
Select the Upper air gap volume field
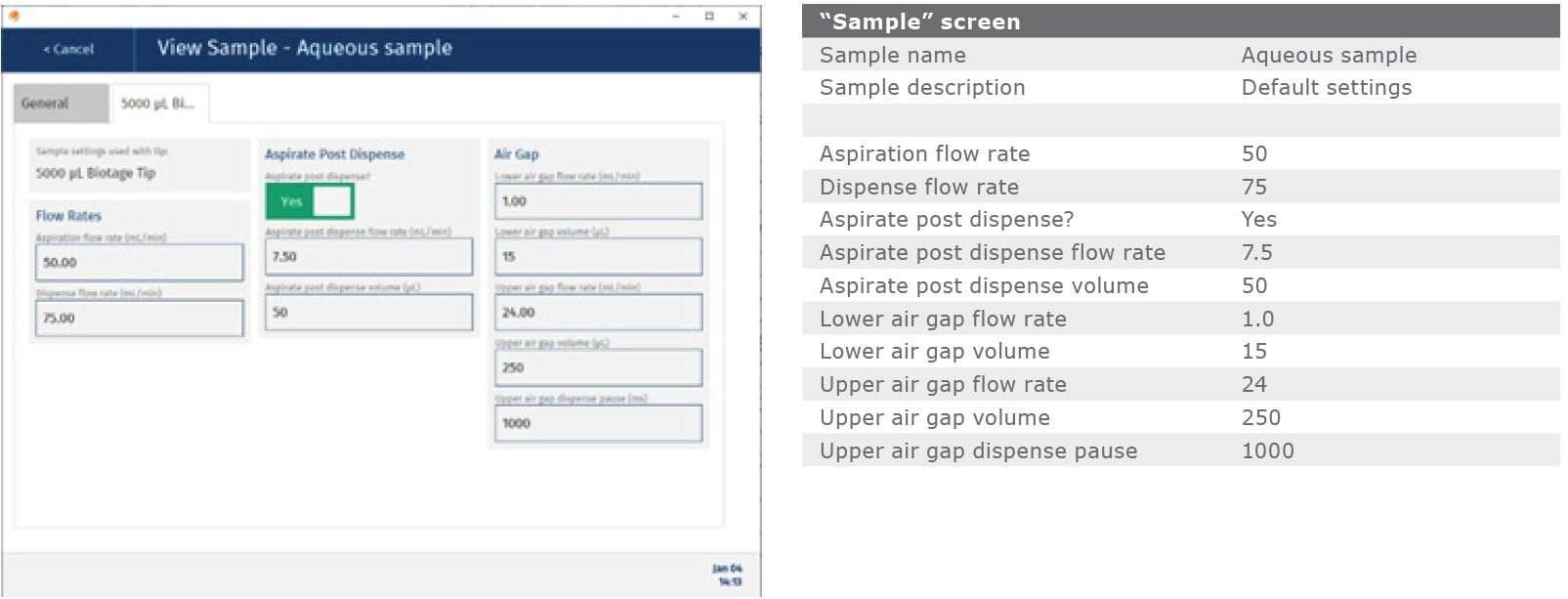[x=598, y=368]
